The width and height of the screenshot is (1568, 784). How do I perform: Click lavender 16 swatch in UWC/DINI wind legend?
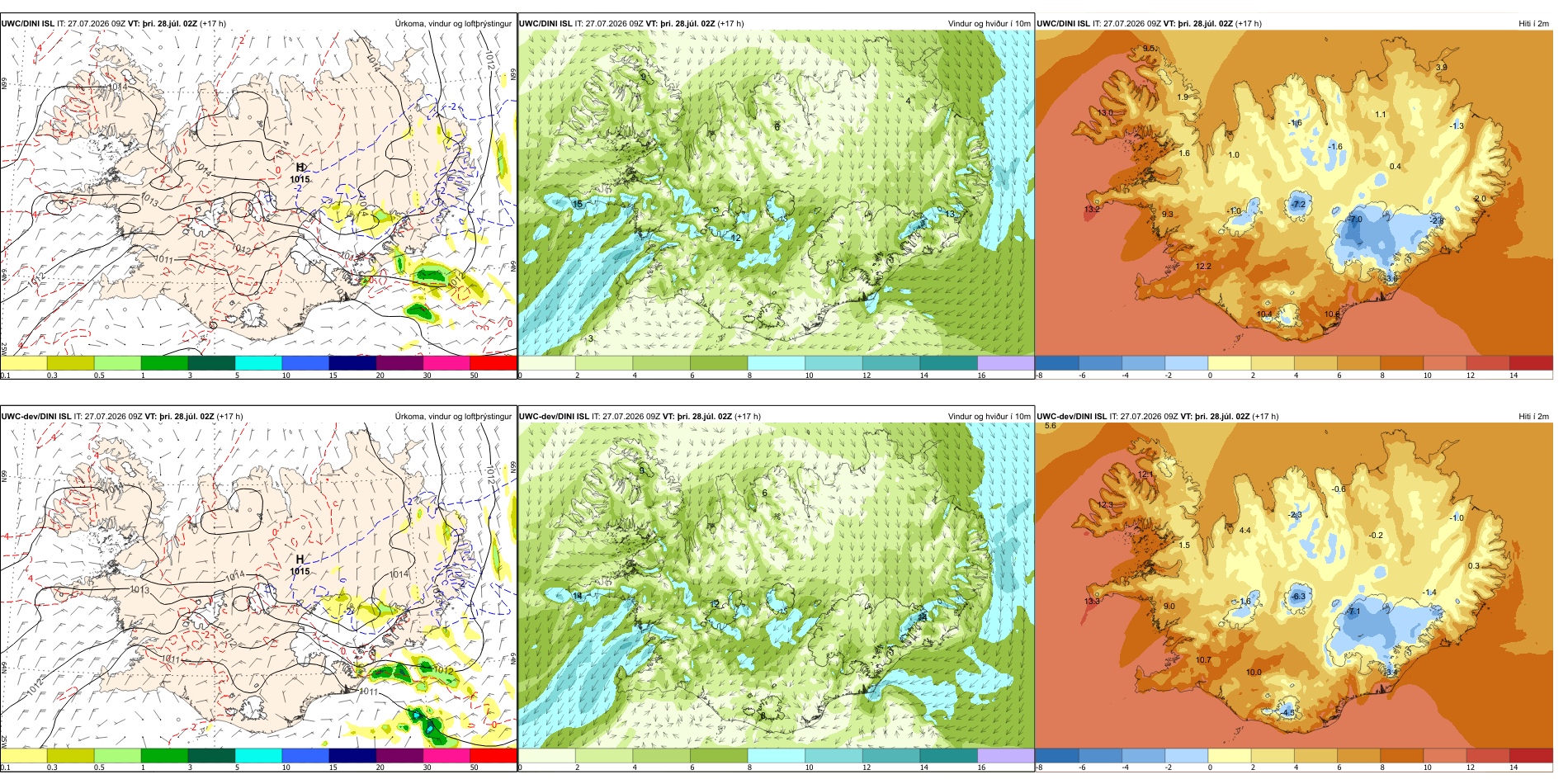(x=1005, y=363)
